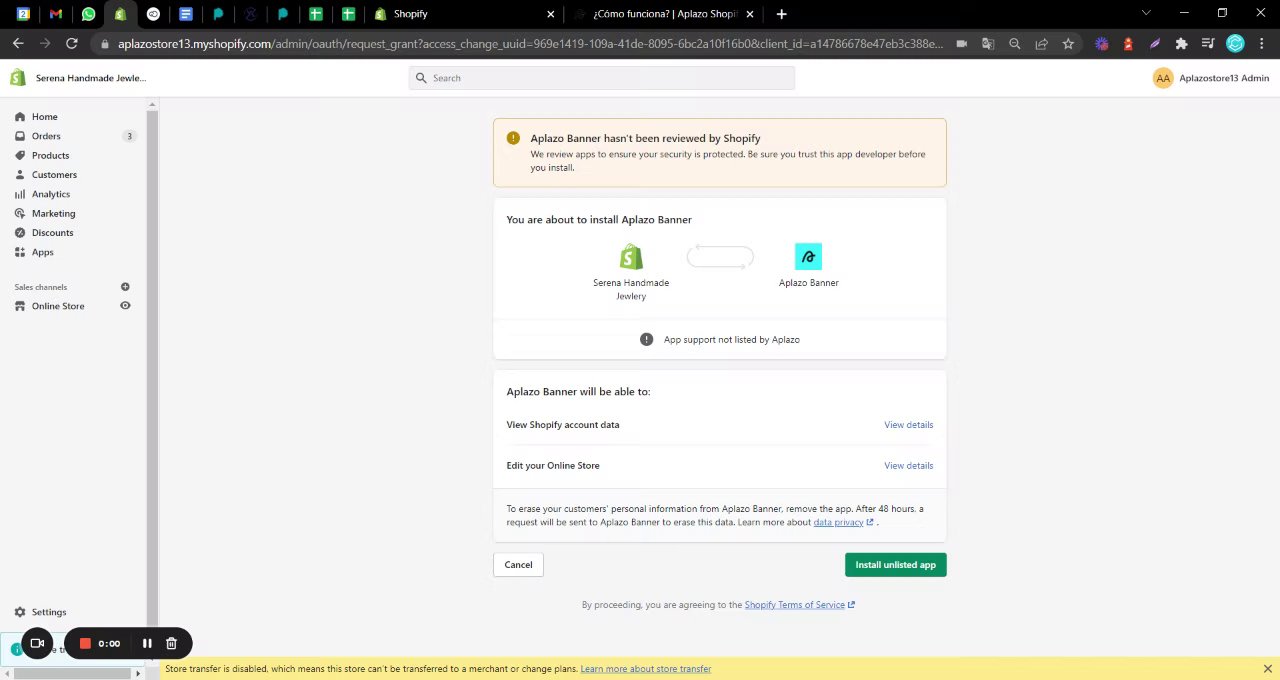Click the media control icon in Chrome toolbar

click(x=1208, y=44)
